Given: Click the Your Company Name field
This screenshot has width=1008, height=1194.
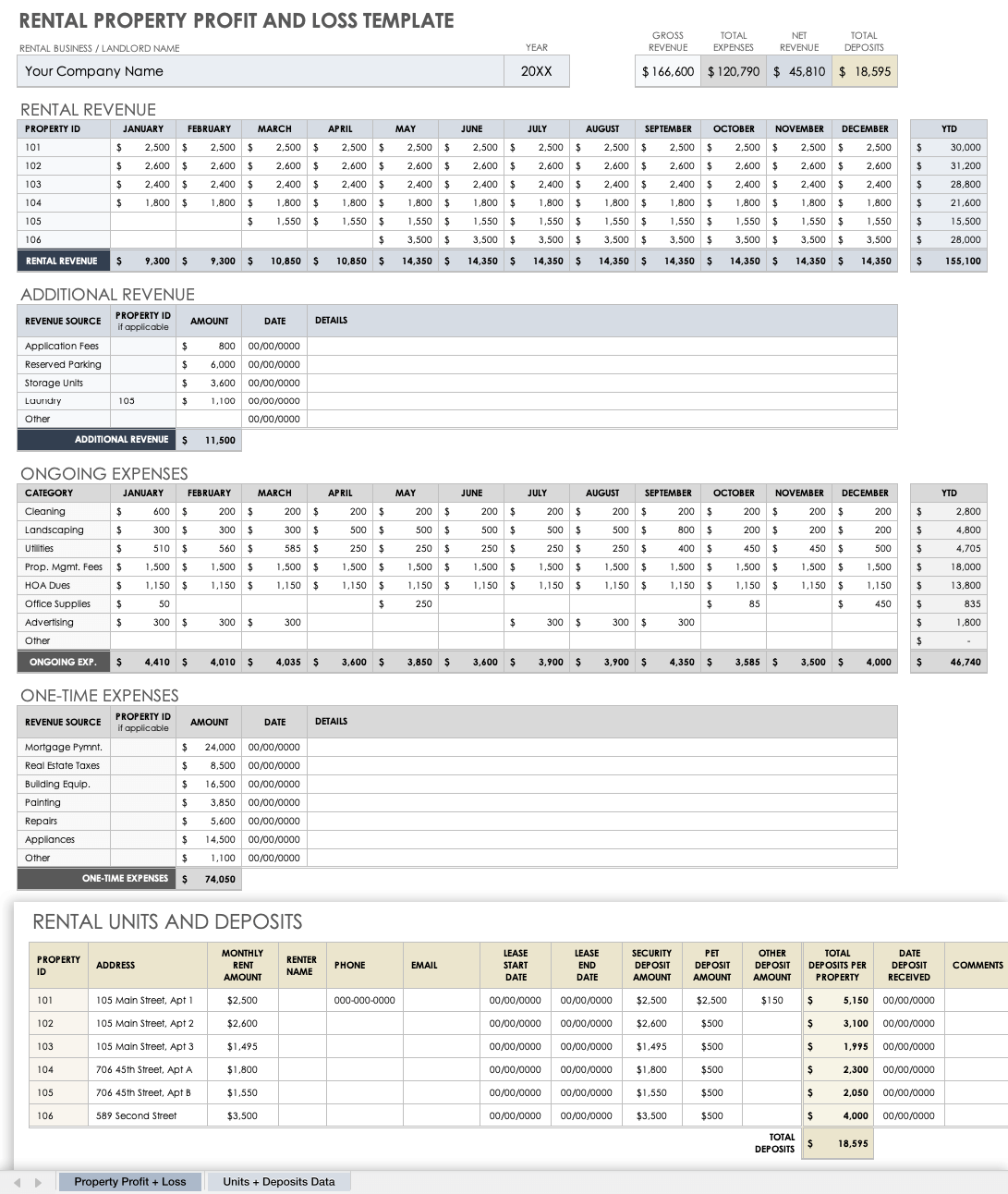Looking at the screenshot, I should click(x=259, y=71).
